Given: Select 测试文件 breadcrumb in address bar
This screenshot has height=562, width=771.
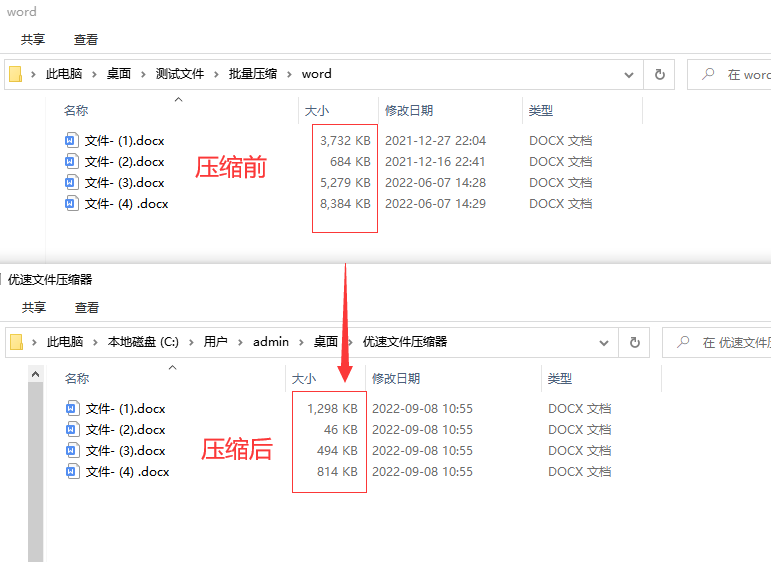Looking at the screenshot, I should [x=180, y=74].
